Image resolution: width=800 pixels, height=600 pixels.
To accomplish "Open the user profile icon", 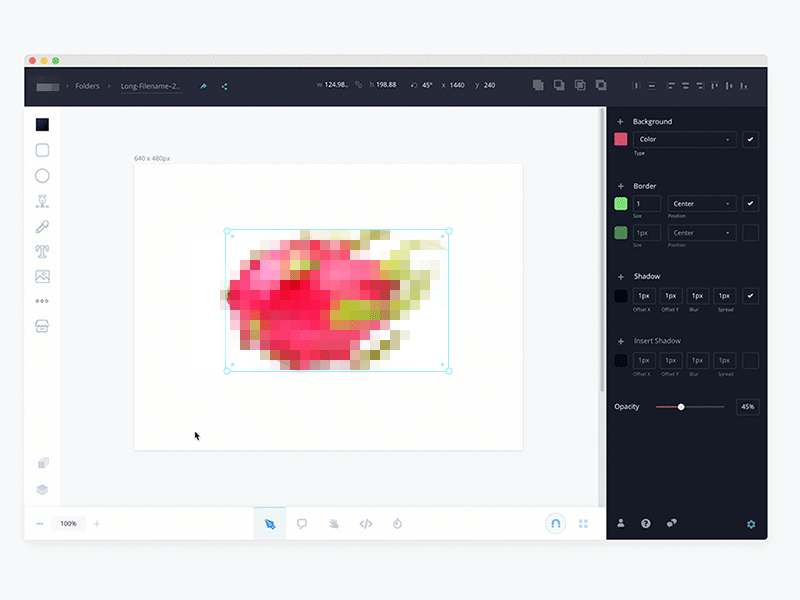I will point(621,523).
